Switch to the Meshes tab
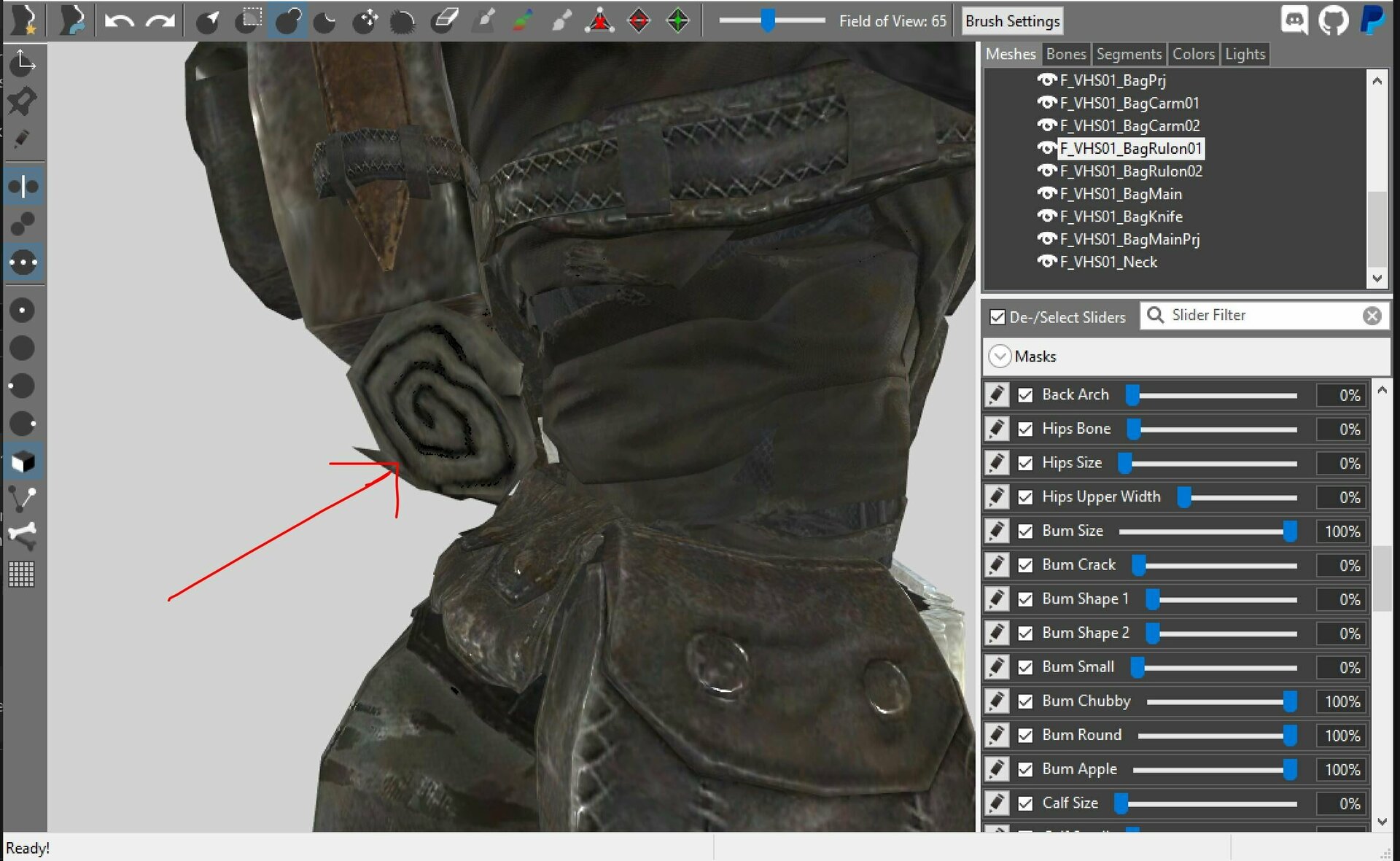Image resolution: width=1400 pixels, height=861 pixels. tap(1011, 54)
